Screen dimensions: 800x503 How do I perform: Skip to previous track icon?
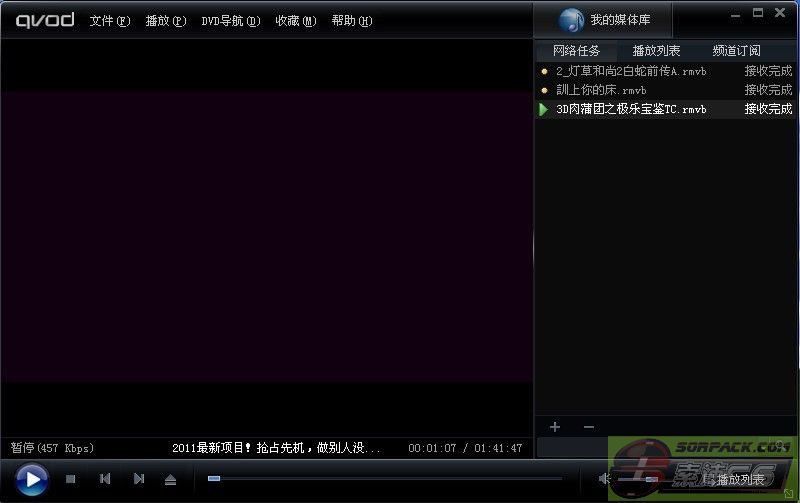coord(105,480)
